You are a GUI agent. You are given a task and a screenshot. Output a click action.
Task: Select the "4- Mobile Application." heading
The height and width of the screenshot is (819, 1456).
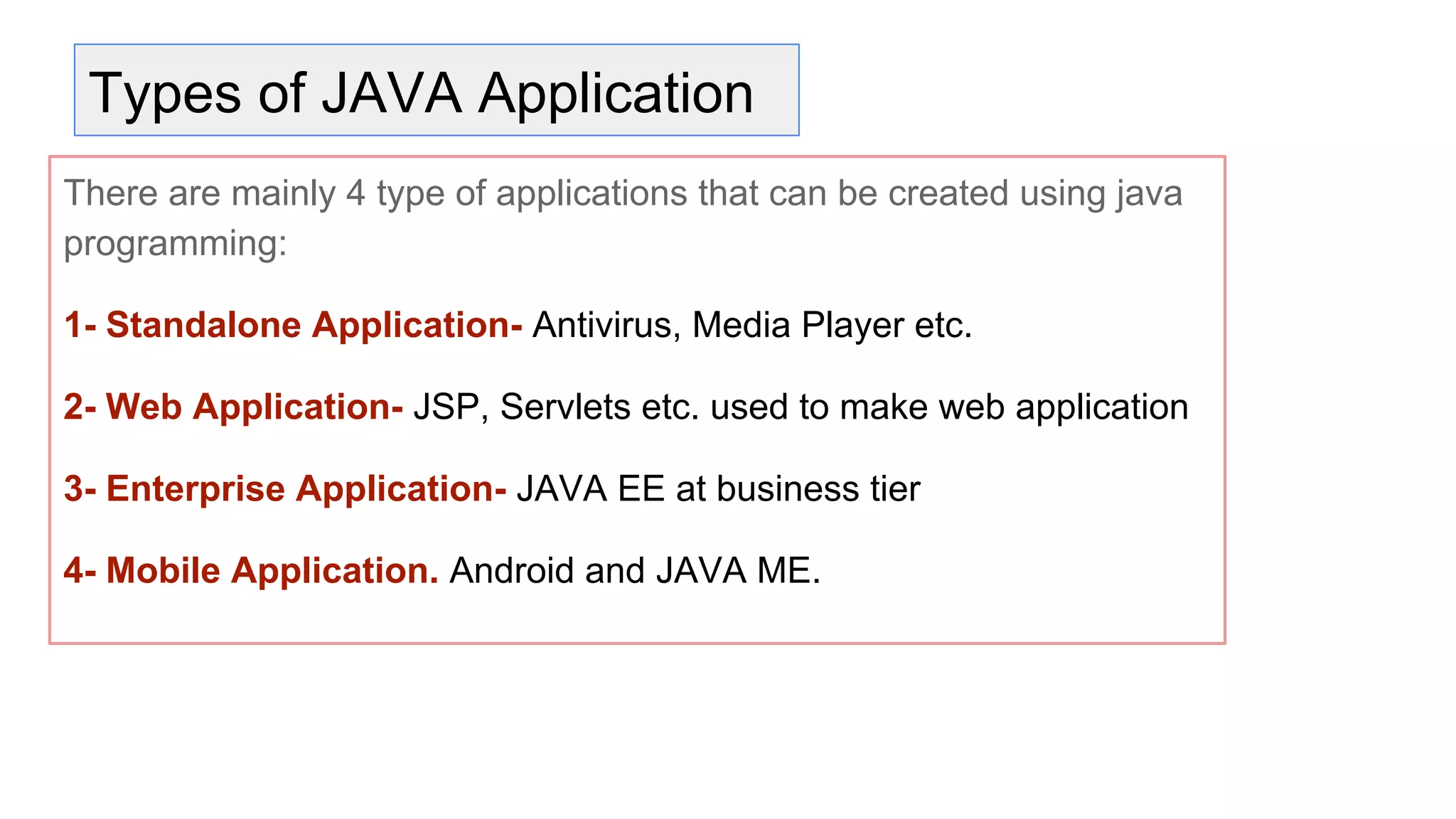[x=251, y=571]
